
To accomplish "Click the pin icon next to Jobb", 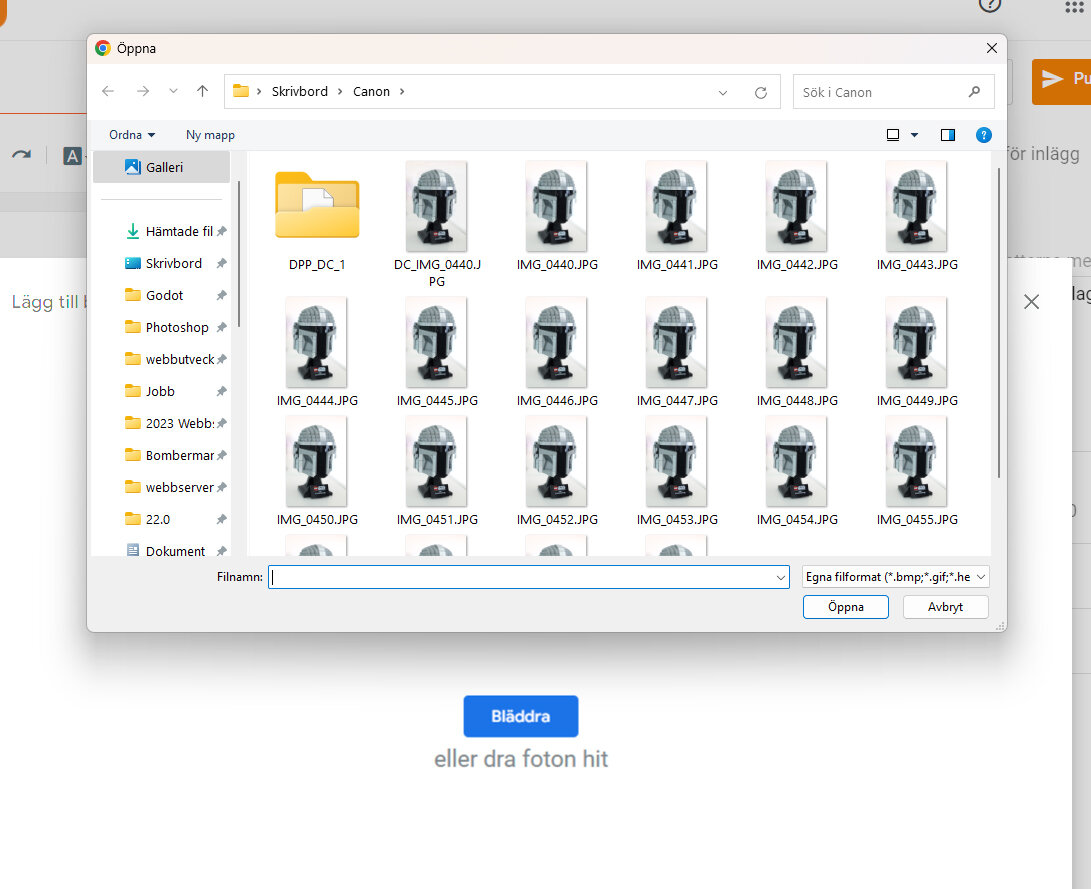I will click(221, 392).
